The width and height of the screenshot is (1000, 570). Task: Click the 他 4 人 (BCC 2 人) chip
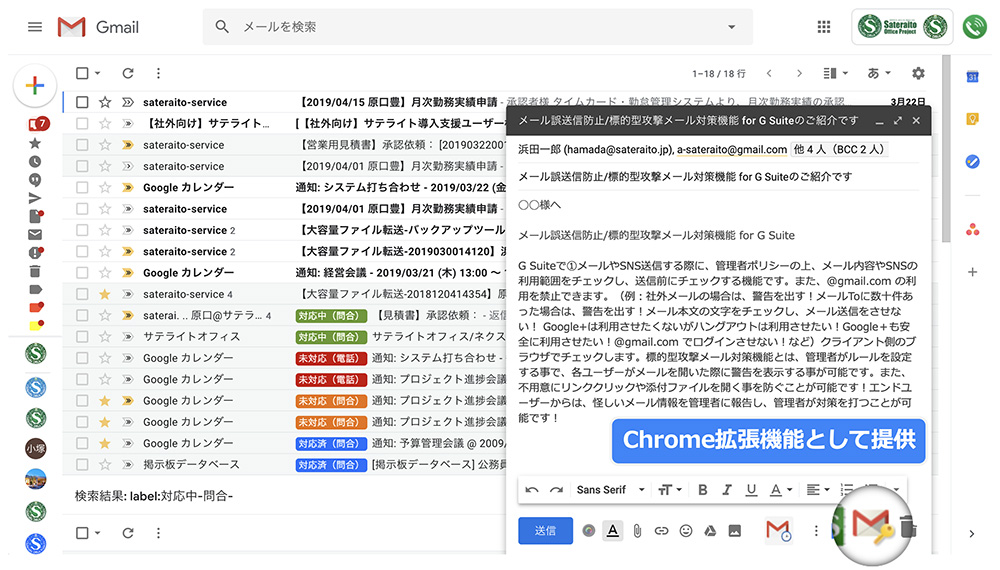click(839, 150)
